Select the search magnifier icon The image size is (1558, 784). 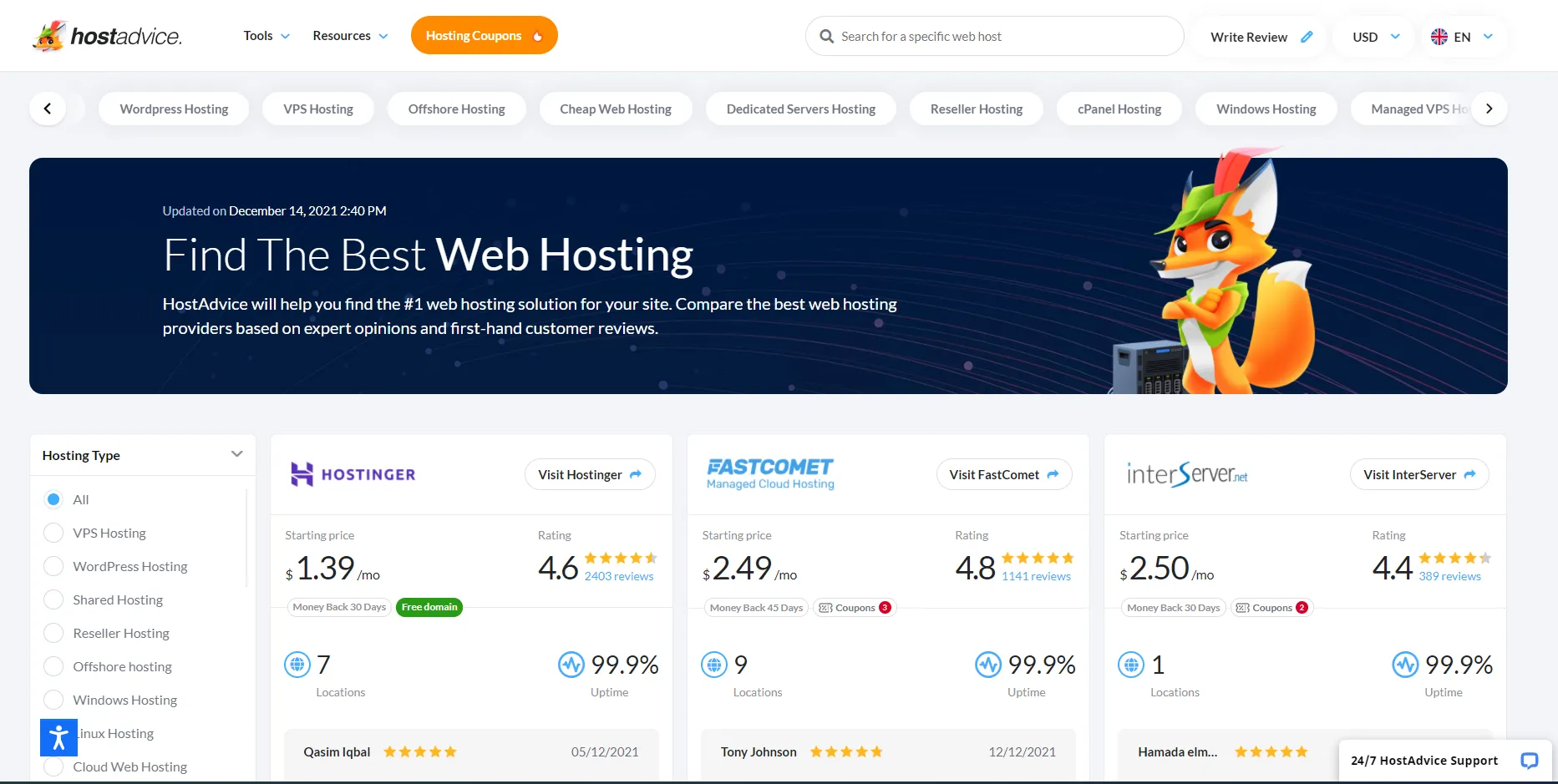tap(826, 36)
